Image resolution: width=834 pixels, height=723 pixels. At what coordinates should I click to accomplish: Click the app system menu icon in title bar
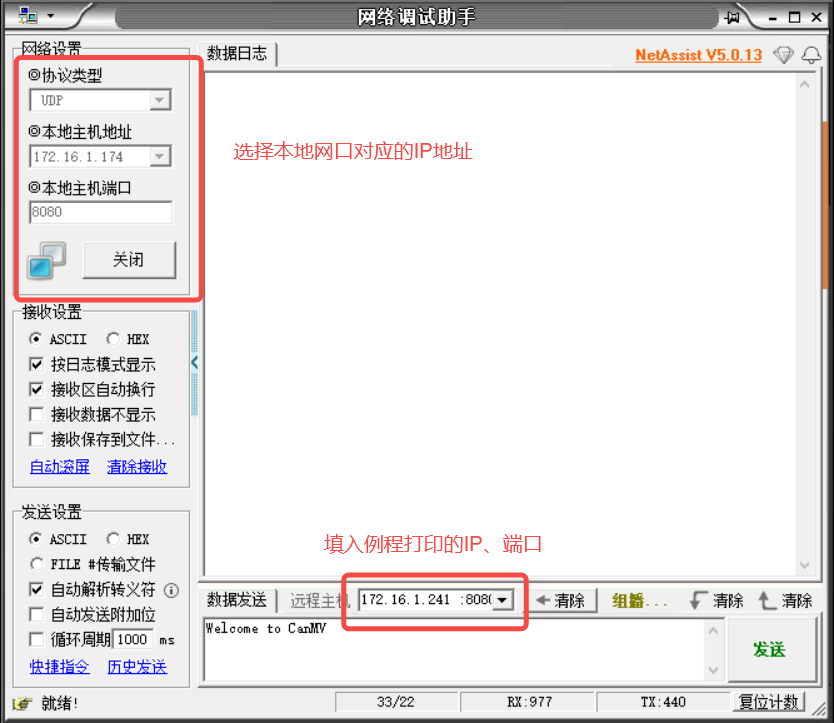[x=28, y=16]
